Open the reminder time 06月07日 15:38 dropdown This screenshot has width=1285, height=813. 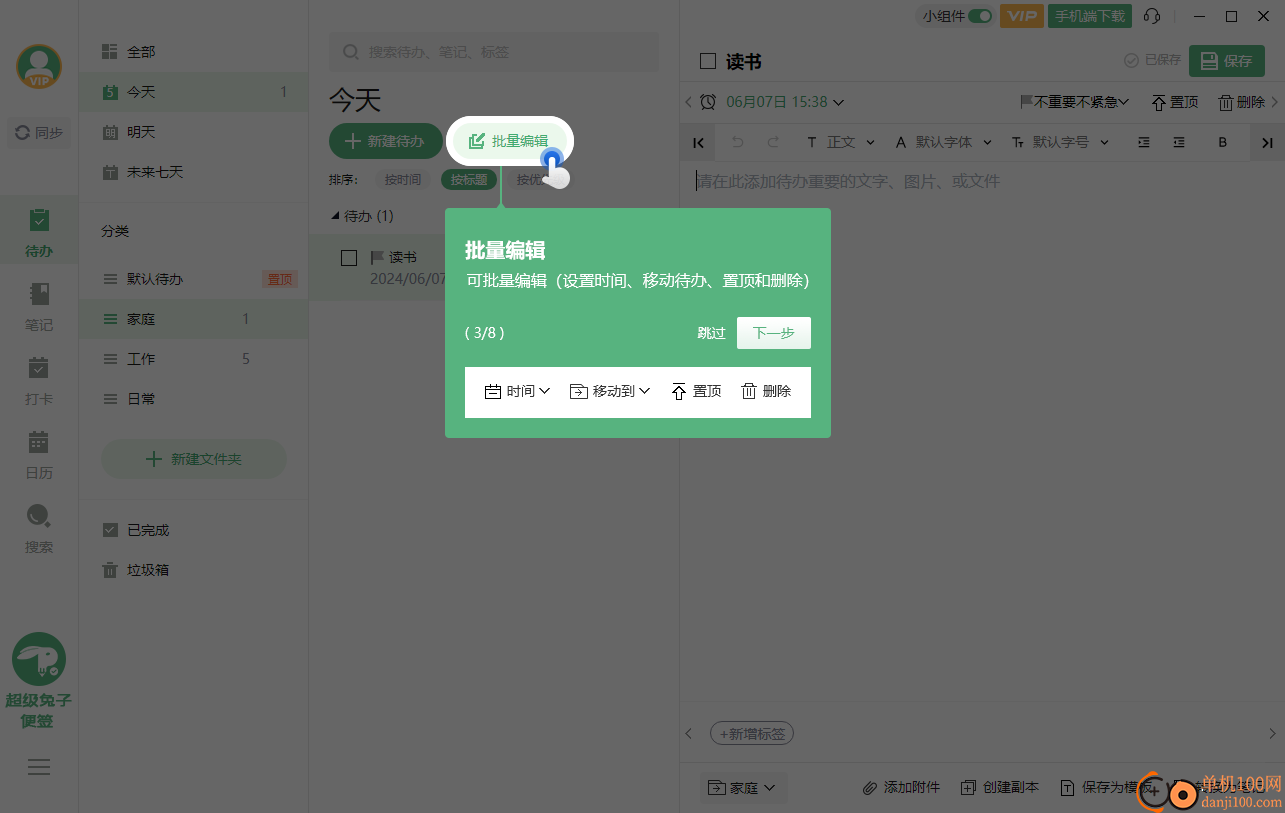click(785, 101)
